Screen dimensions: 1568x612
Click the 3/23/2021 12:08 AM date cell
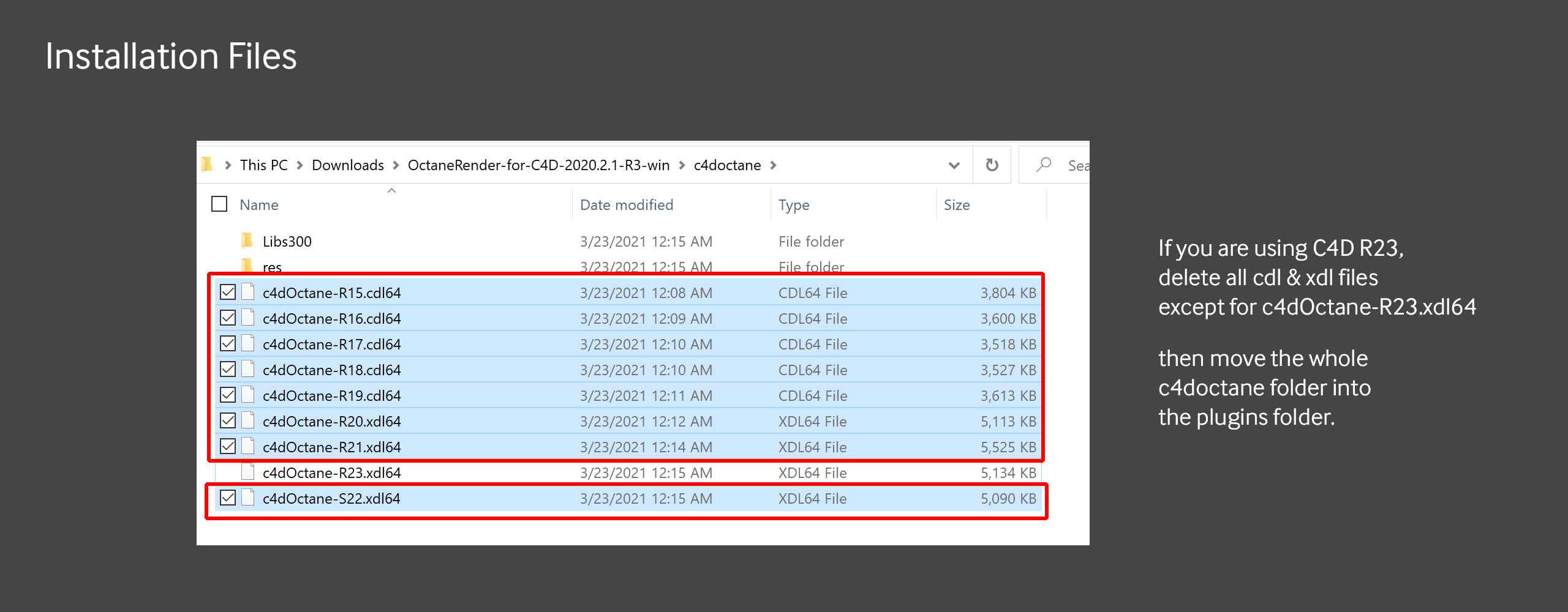(x=646, y=293)
